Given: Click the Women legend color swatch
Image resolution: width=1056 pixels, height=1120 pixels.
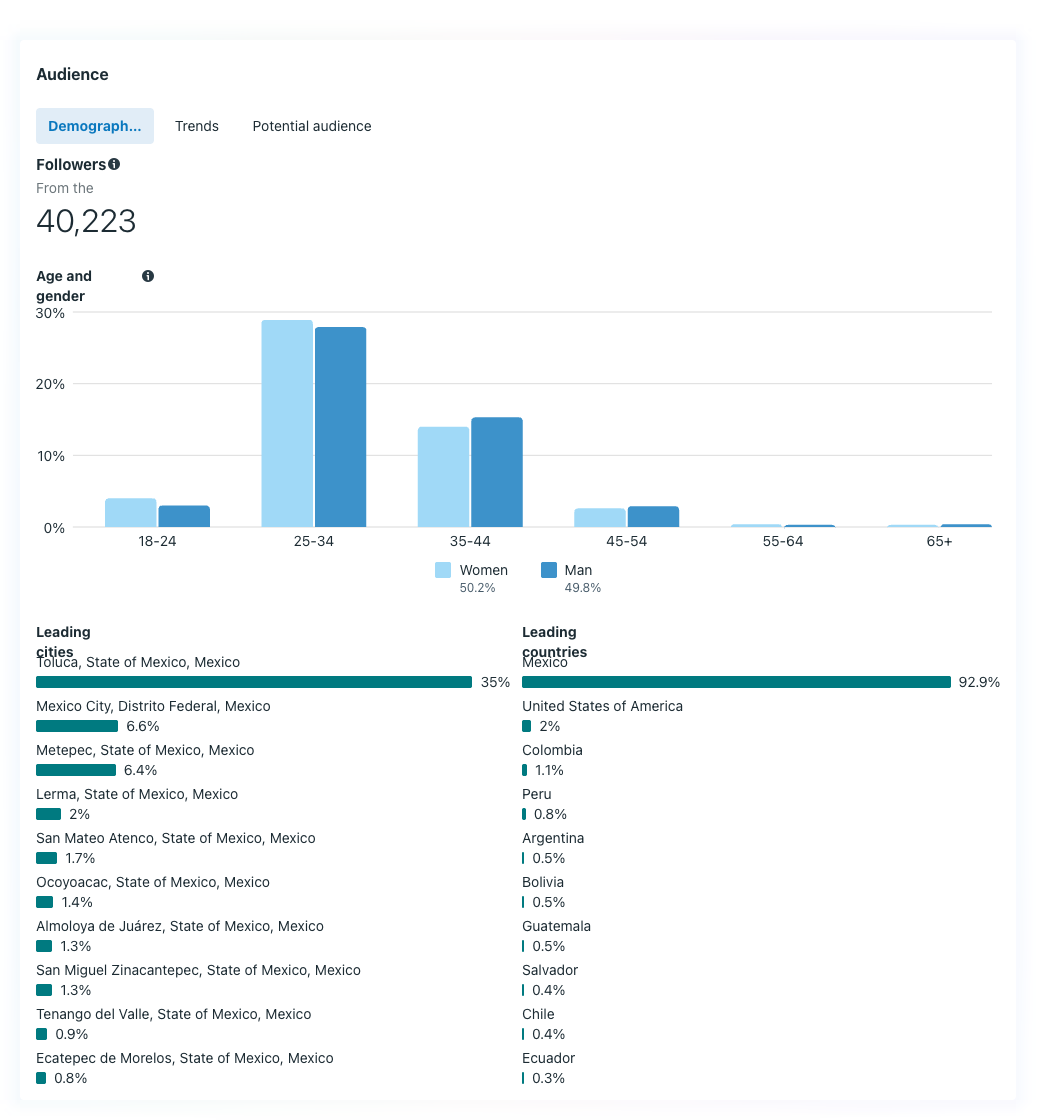Looking at the screenshot, I should coord(443,570).
